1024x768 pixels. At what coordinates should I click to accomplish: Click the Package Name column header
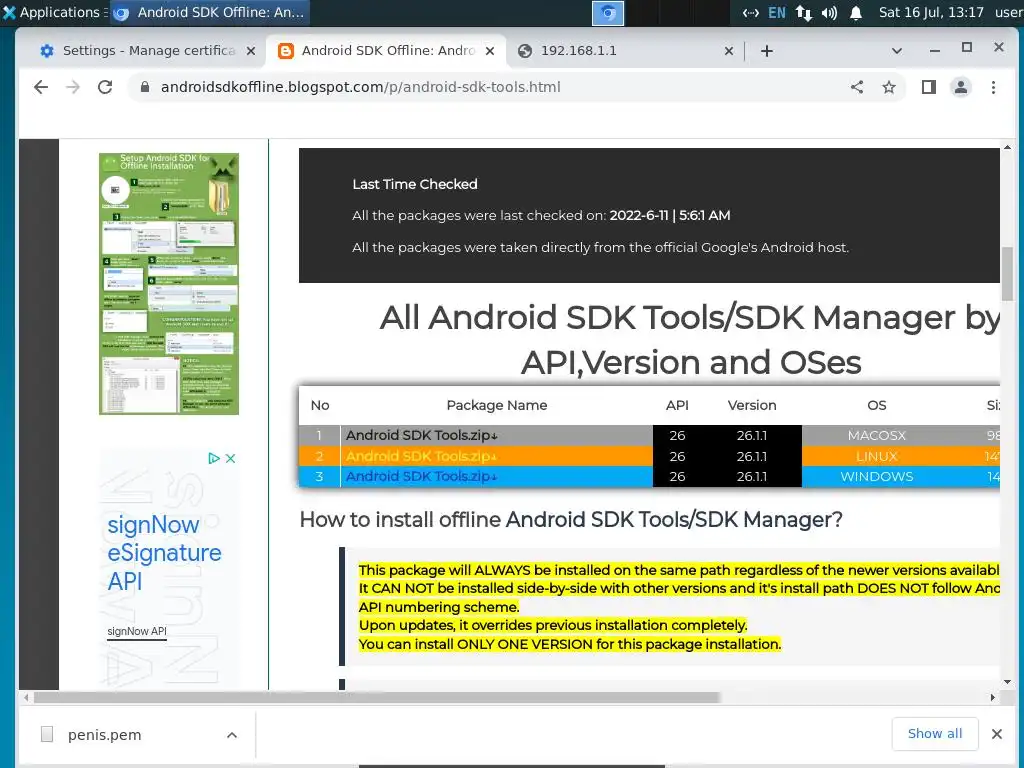pos(496,405)
